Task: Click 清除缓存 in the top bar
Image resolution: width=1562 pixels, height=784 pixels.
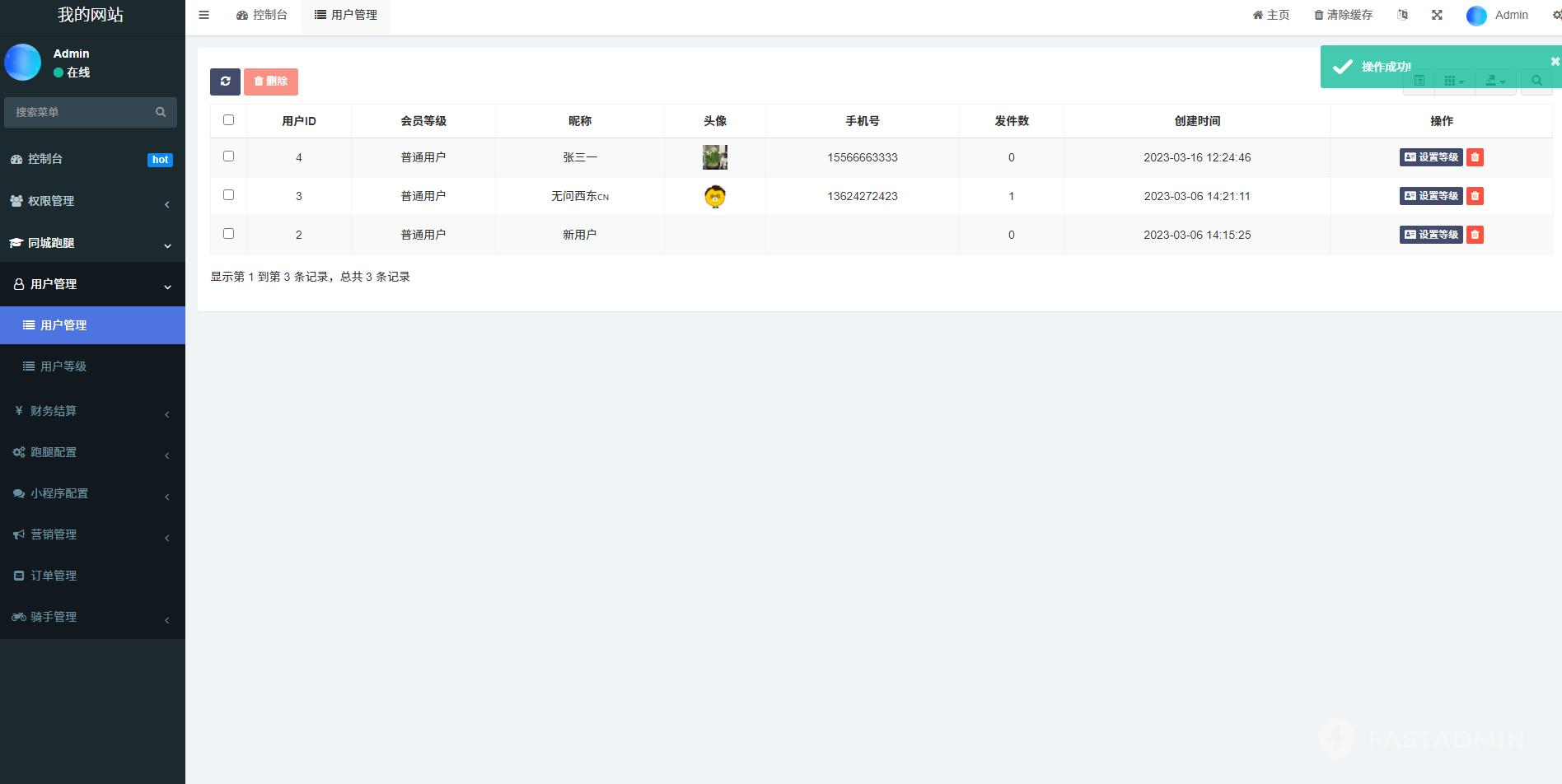Action: coord(1343,15)
